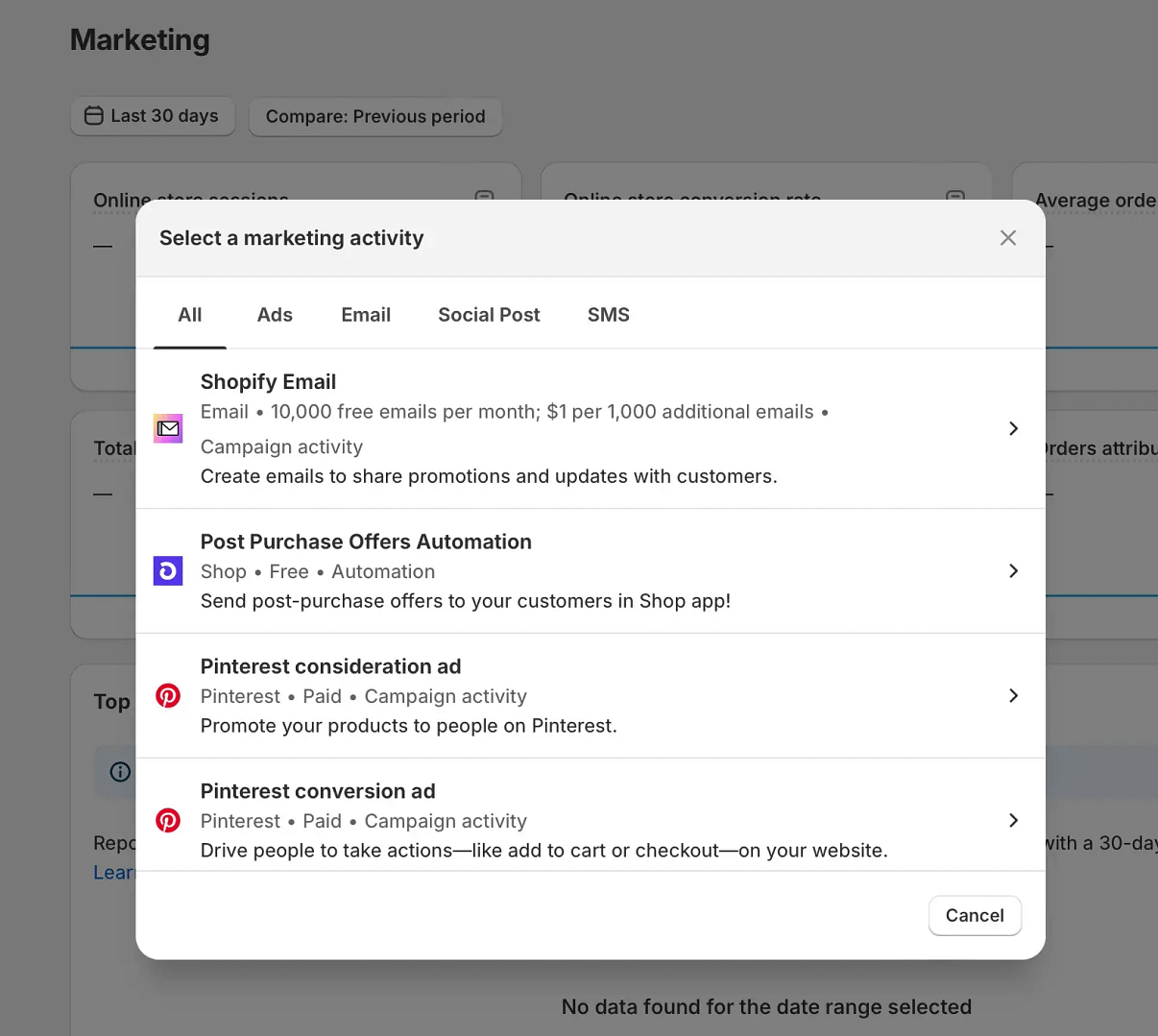The image size is (1158, 1036).
Task: Click 'No data found for the date range' message
Action: click(766, 1007)
